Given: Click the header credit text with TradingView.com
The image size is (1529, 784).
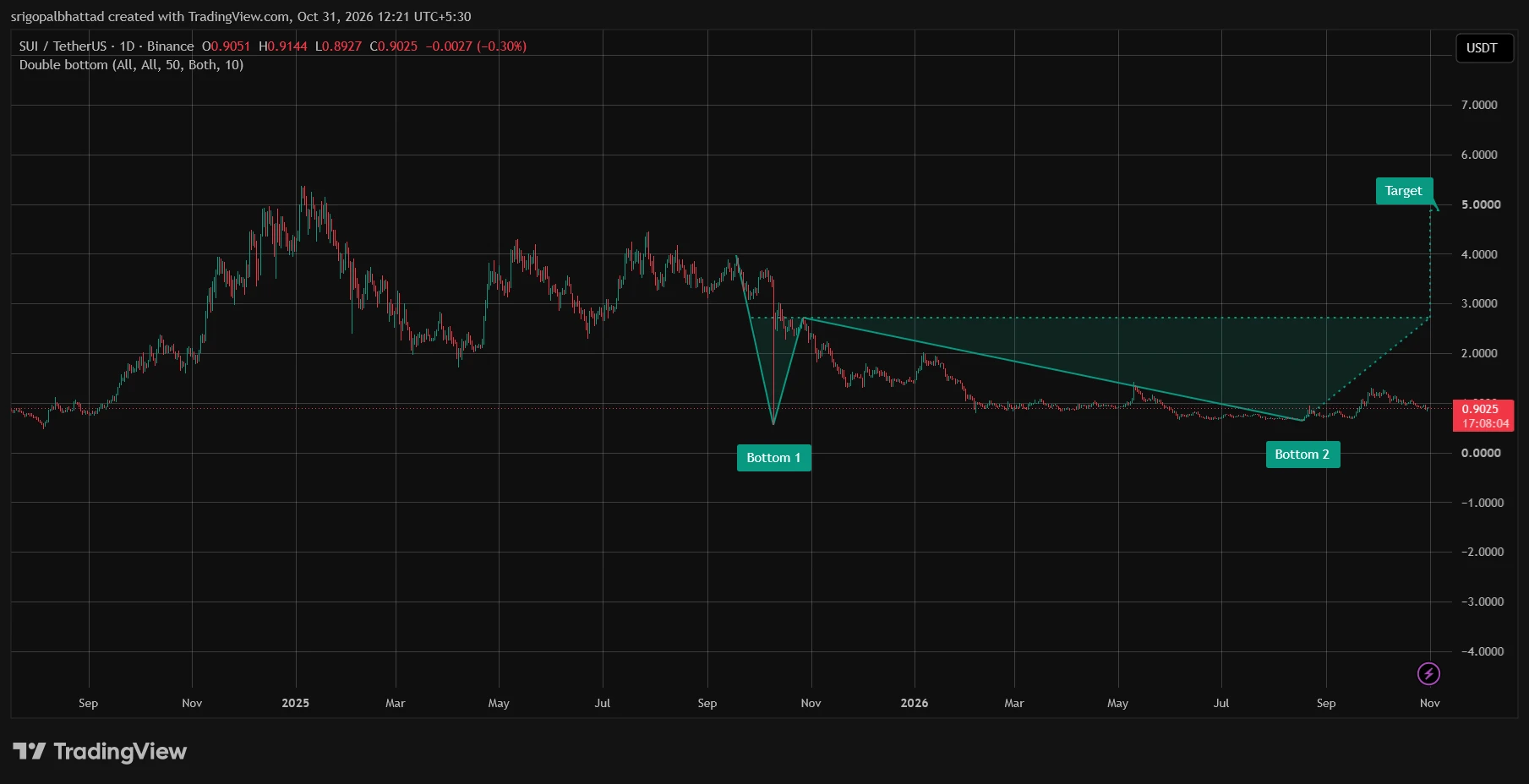Looking at the screenshot, I should [241, 16].
